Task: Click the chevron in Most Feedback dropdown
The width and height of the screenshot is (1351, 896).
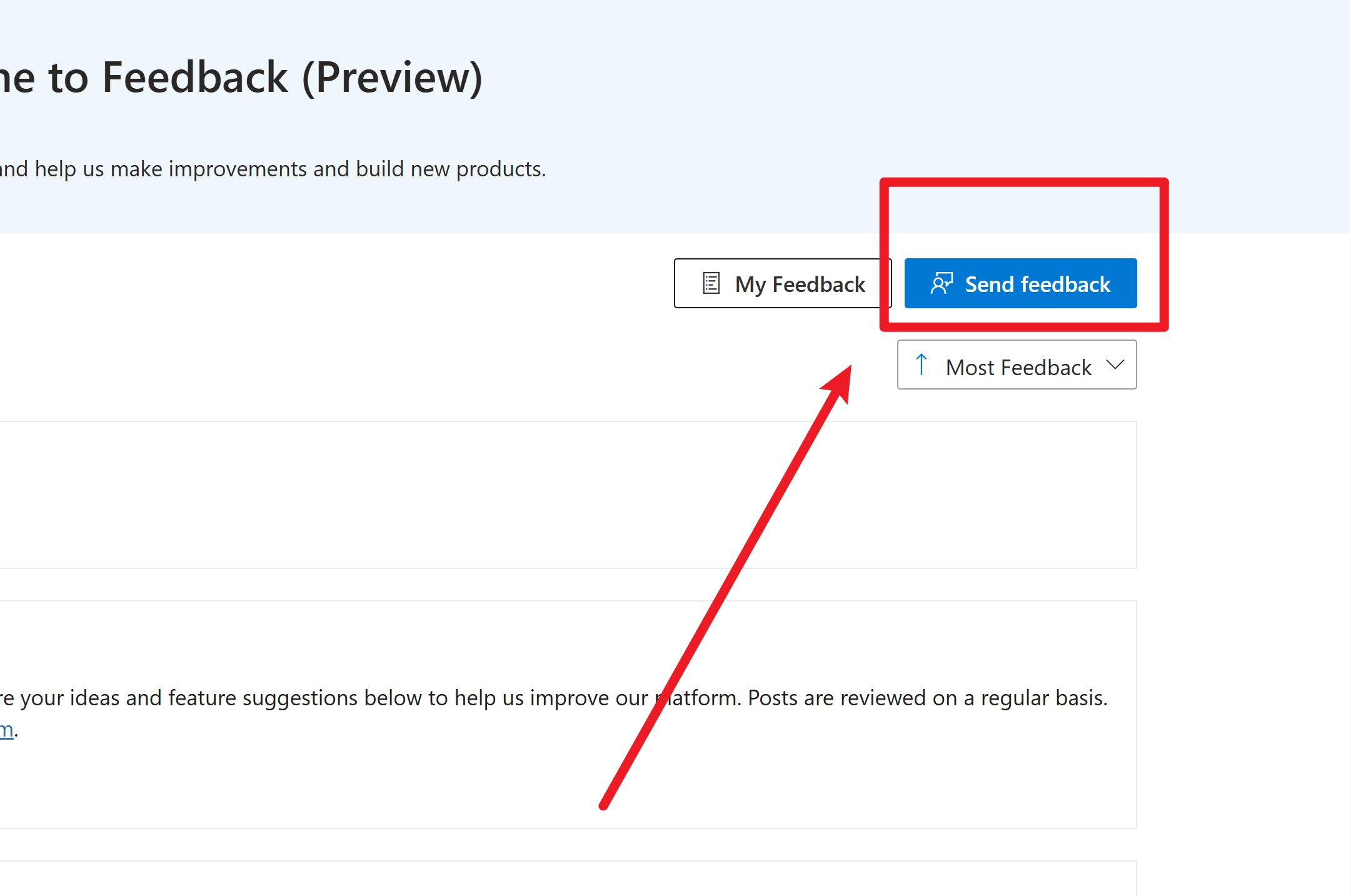Action: (x=1115, y=365)
